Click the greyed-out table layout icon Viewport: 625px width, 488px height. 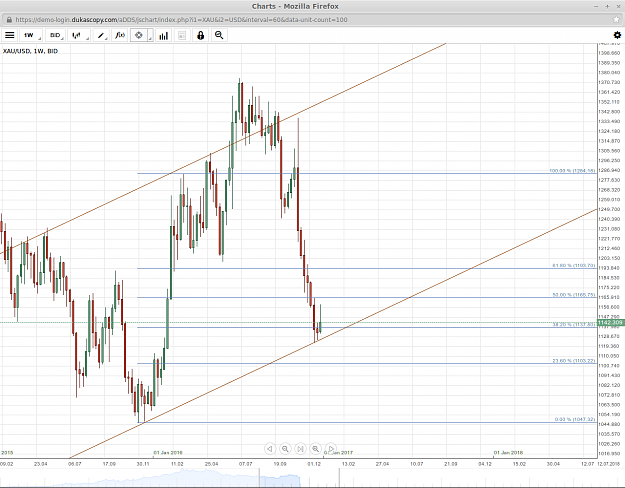pyautogui.click(x=182, y=35)
